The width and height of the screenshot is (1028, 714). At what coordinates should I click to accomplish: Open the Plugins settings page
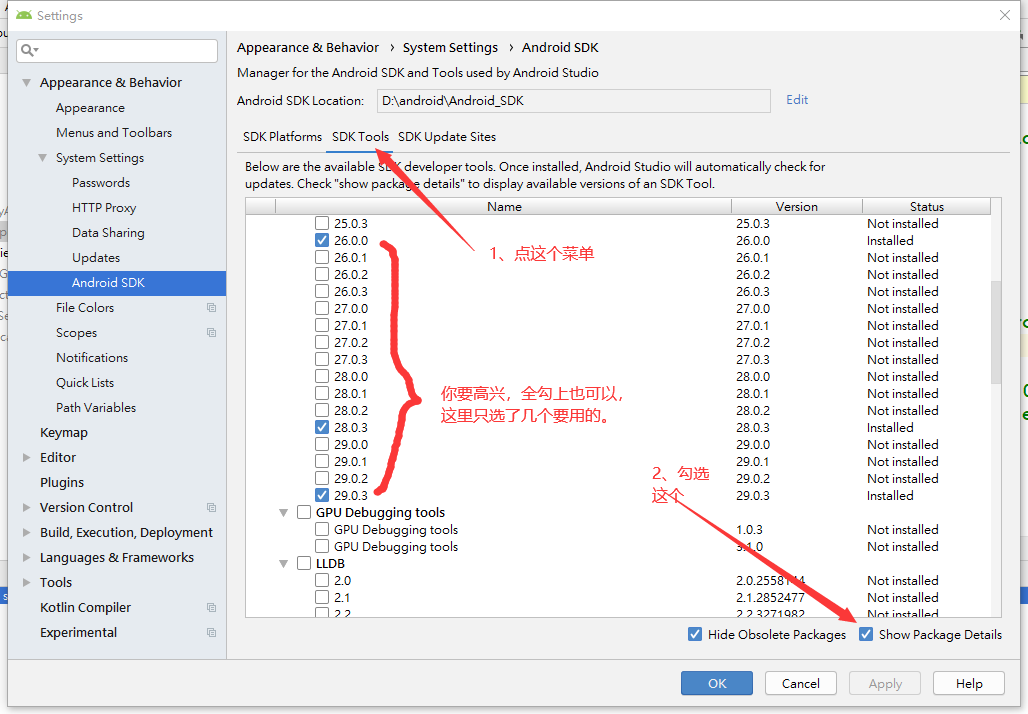point(62,483)
